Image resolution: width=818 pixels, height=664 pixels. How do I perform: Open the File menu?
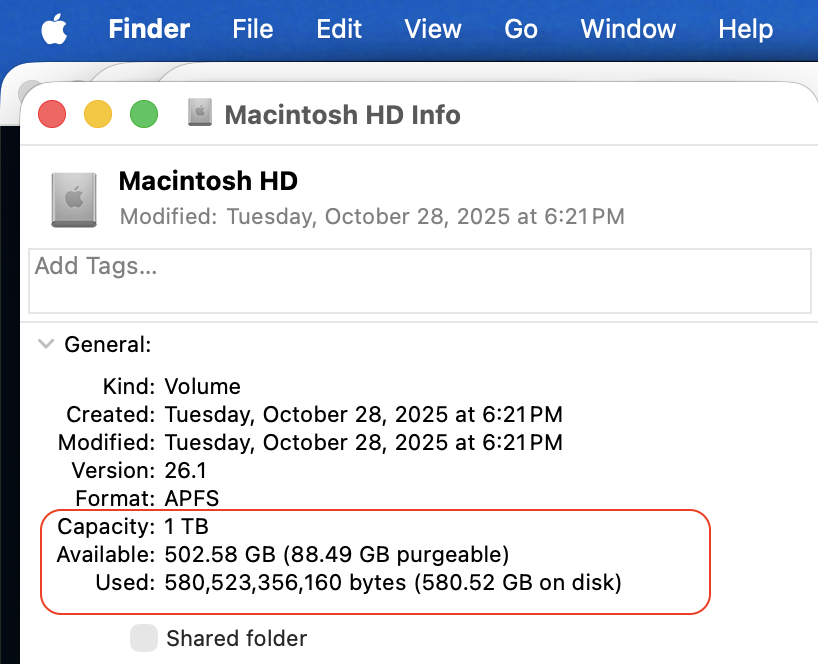click(252, 29)
